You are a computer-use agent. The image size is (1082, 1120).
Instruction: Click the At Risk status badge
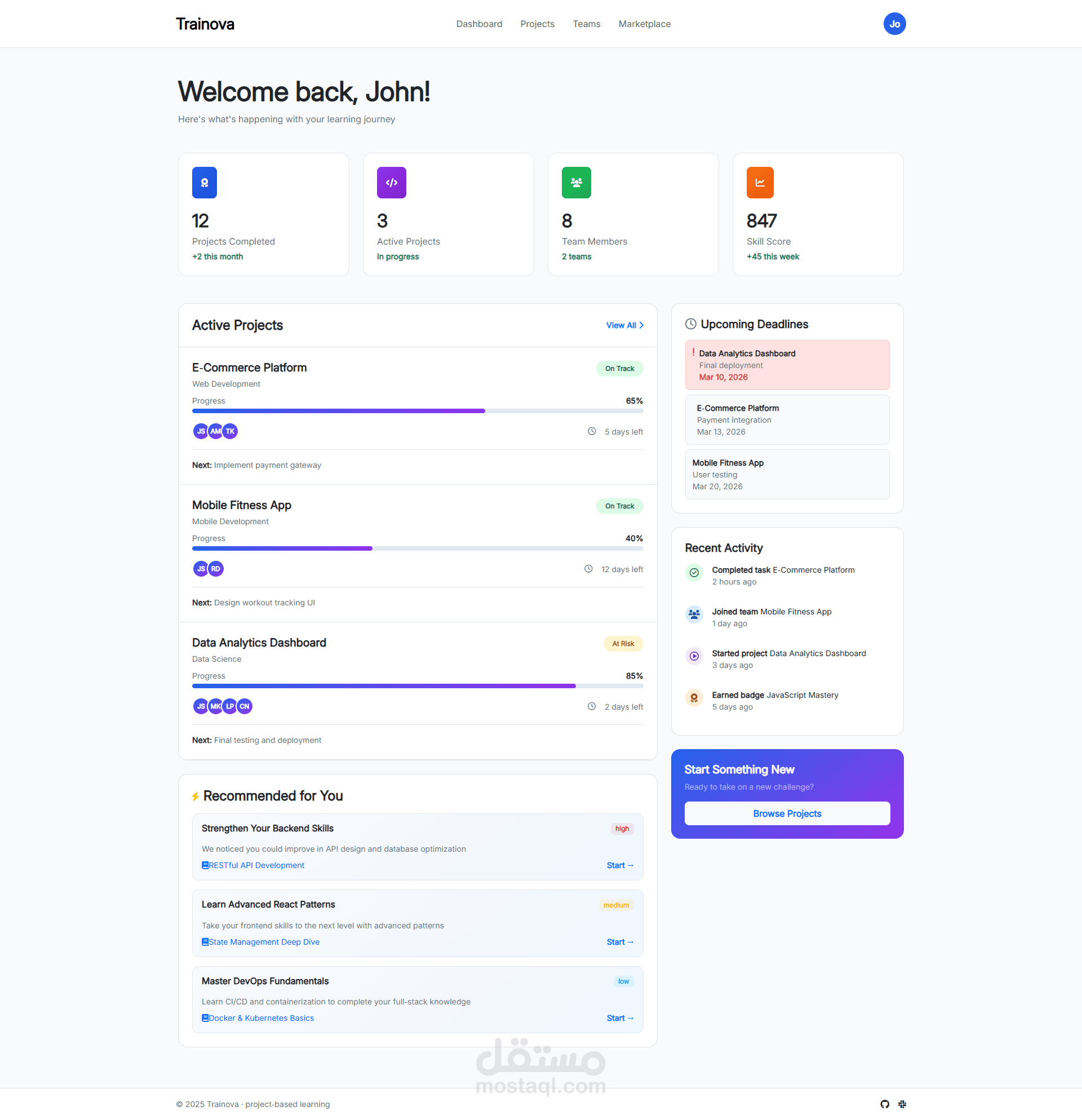click(623, 644)
